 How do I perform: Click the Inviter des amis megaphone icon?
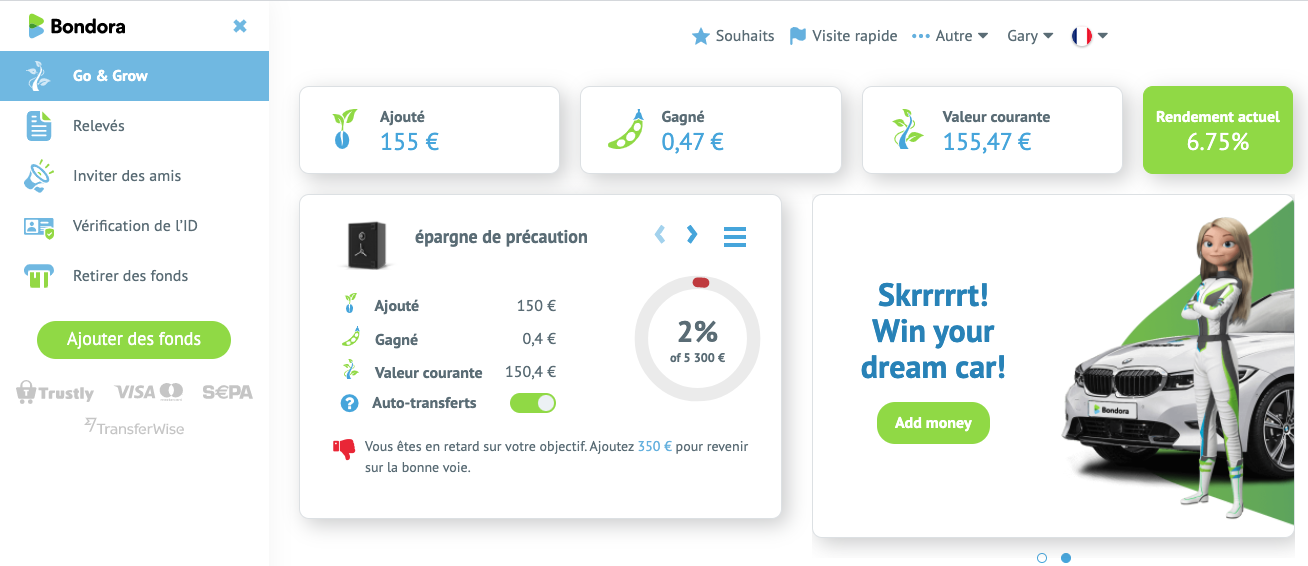click(x=39, y=176)
